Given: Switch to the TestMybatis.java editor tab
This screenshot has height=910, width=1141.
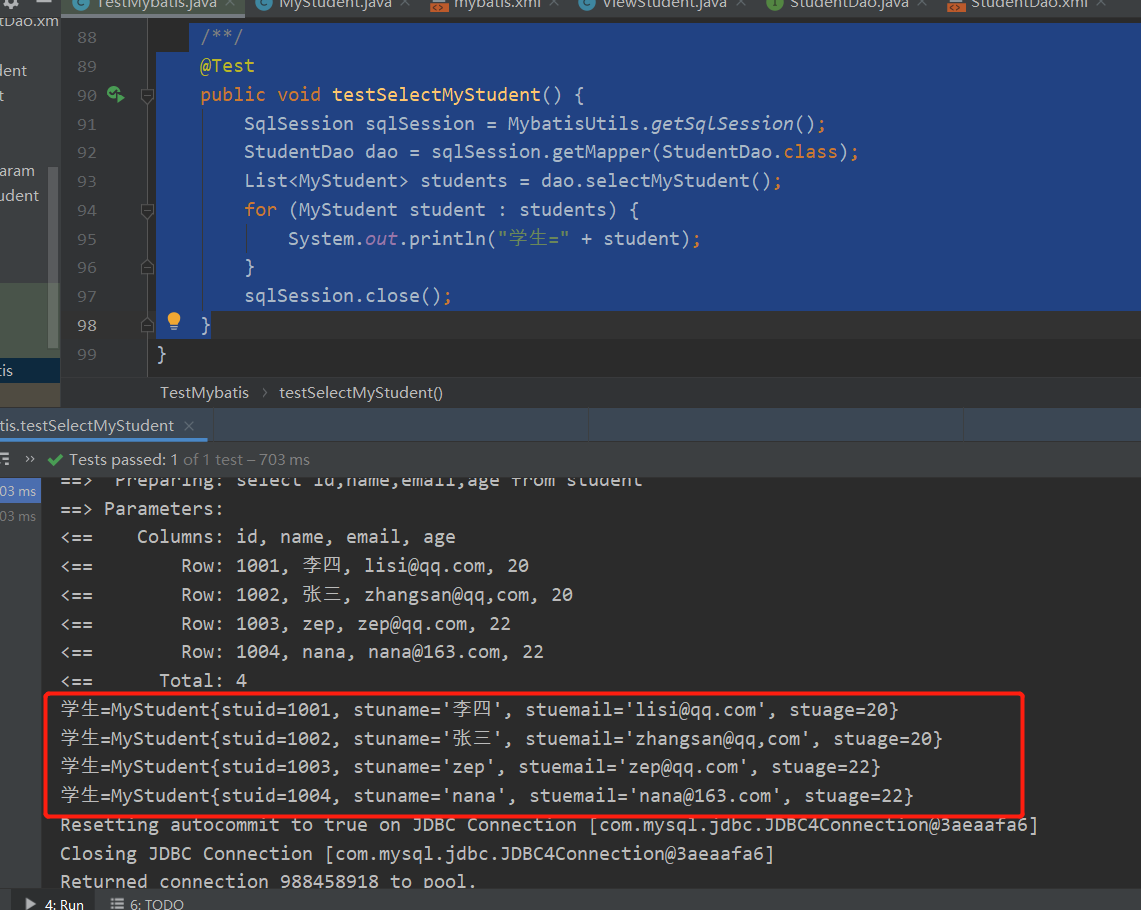Looking at the screenshot, I should (156, 4).
